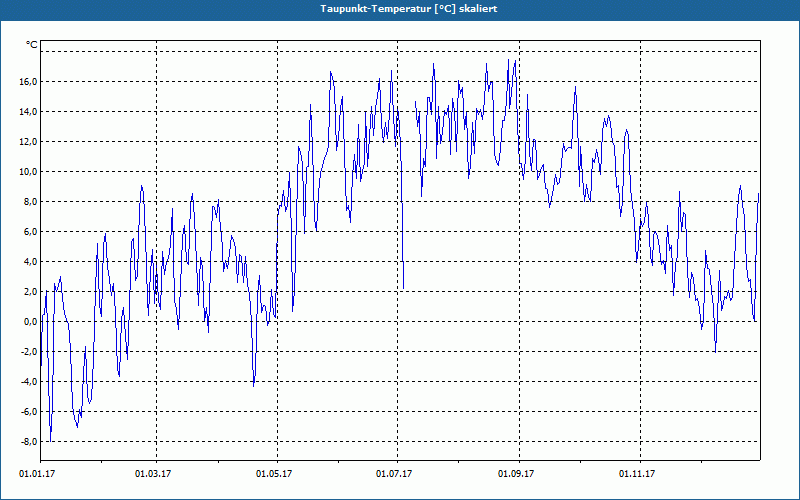Click the -6,0 y-axis label
Screen dimensions: 800x500
pyautogui.click(x=29, y=412)
